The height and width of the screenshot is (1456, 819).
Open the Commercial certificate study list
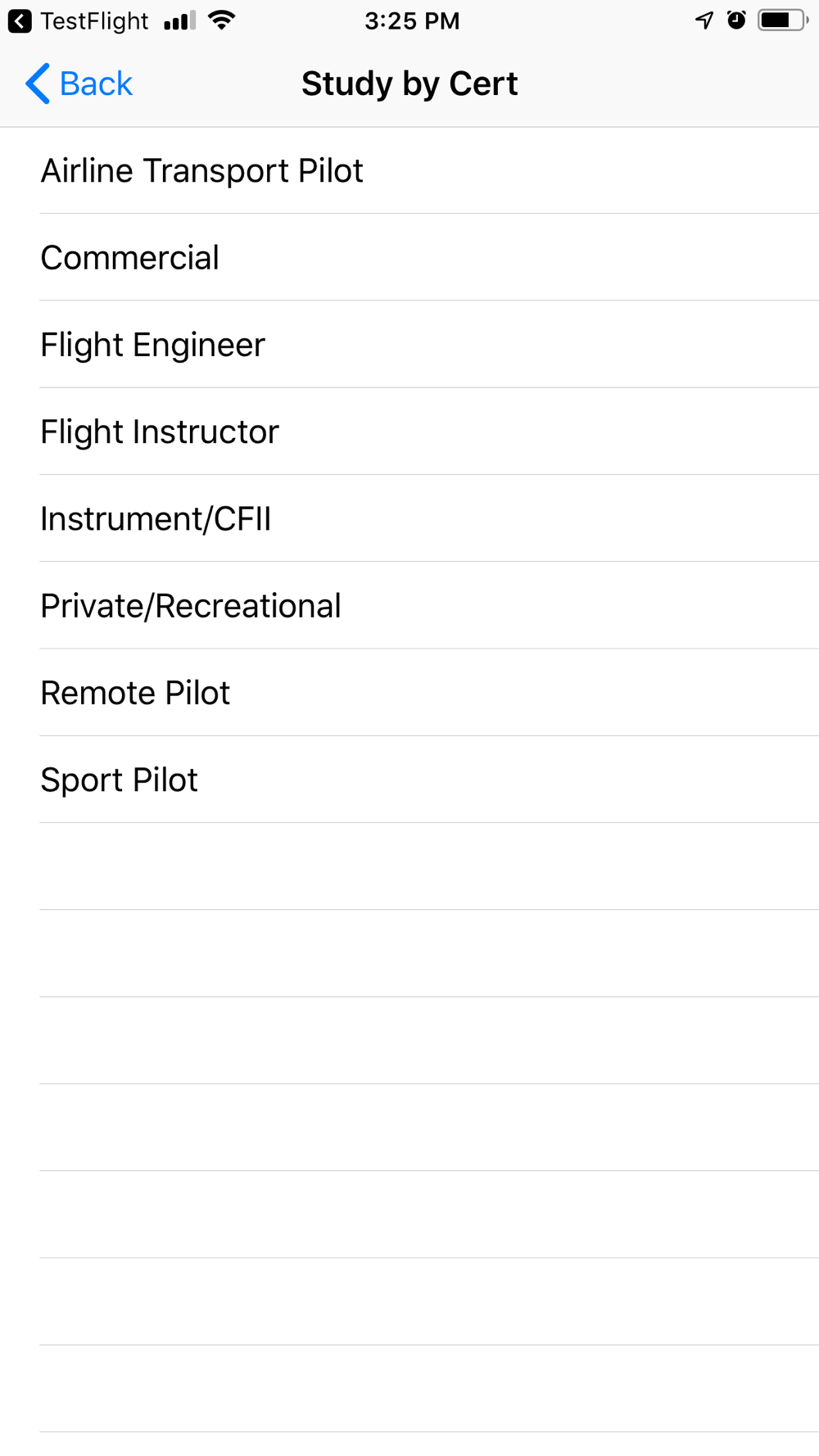[x=409, y=257]
